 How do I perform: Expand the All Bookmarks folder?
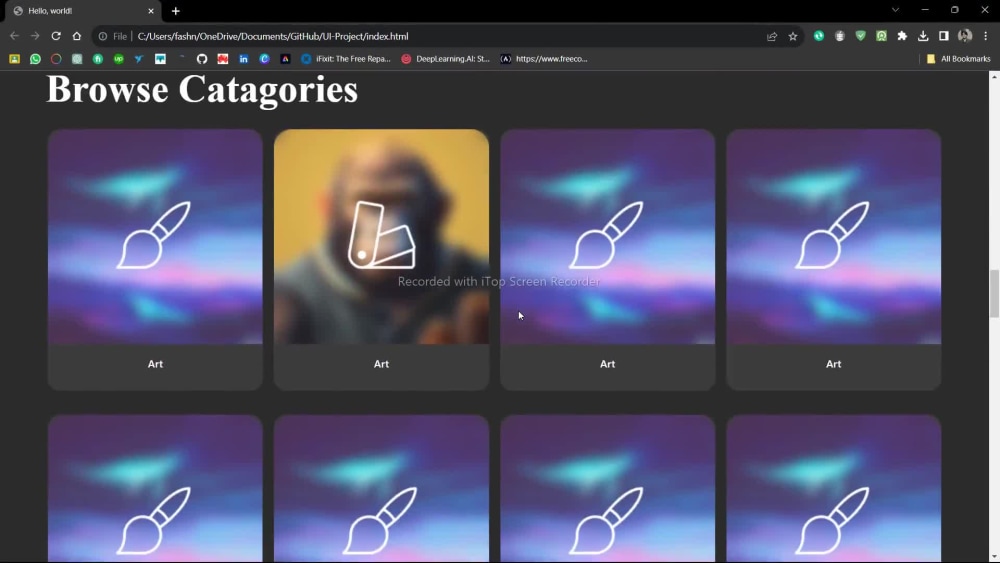click(959, 59)
